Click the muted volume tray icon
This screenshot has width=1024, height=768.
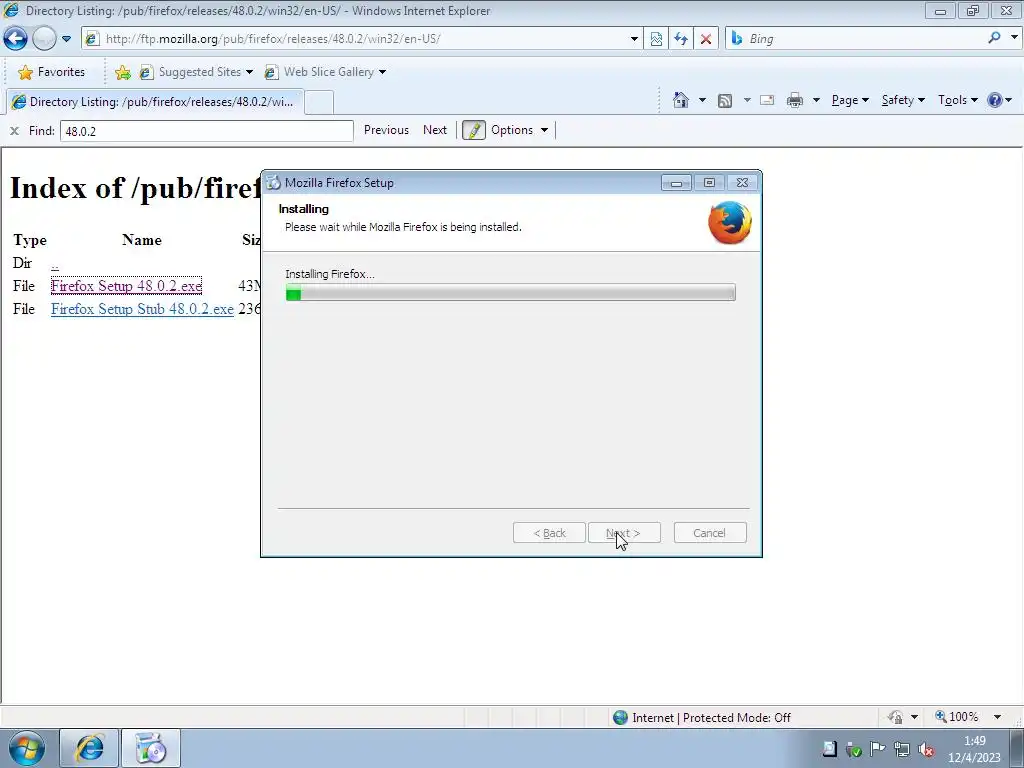click(925, 749)
